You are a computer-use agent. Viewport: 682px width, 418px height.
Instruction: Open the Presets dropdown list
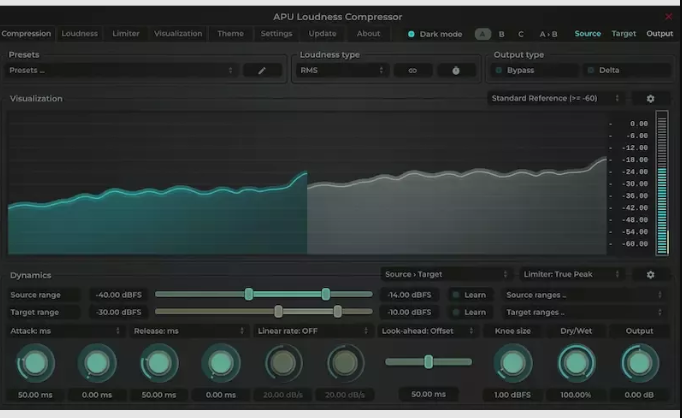(x=121, y=71)
